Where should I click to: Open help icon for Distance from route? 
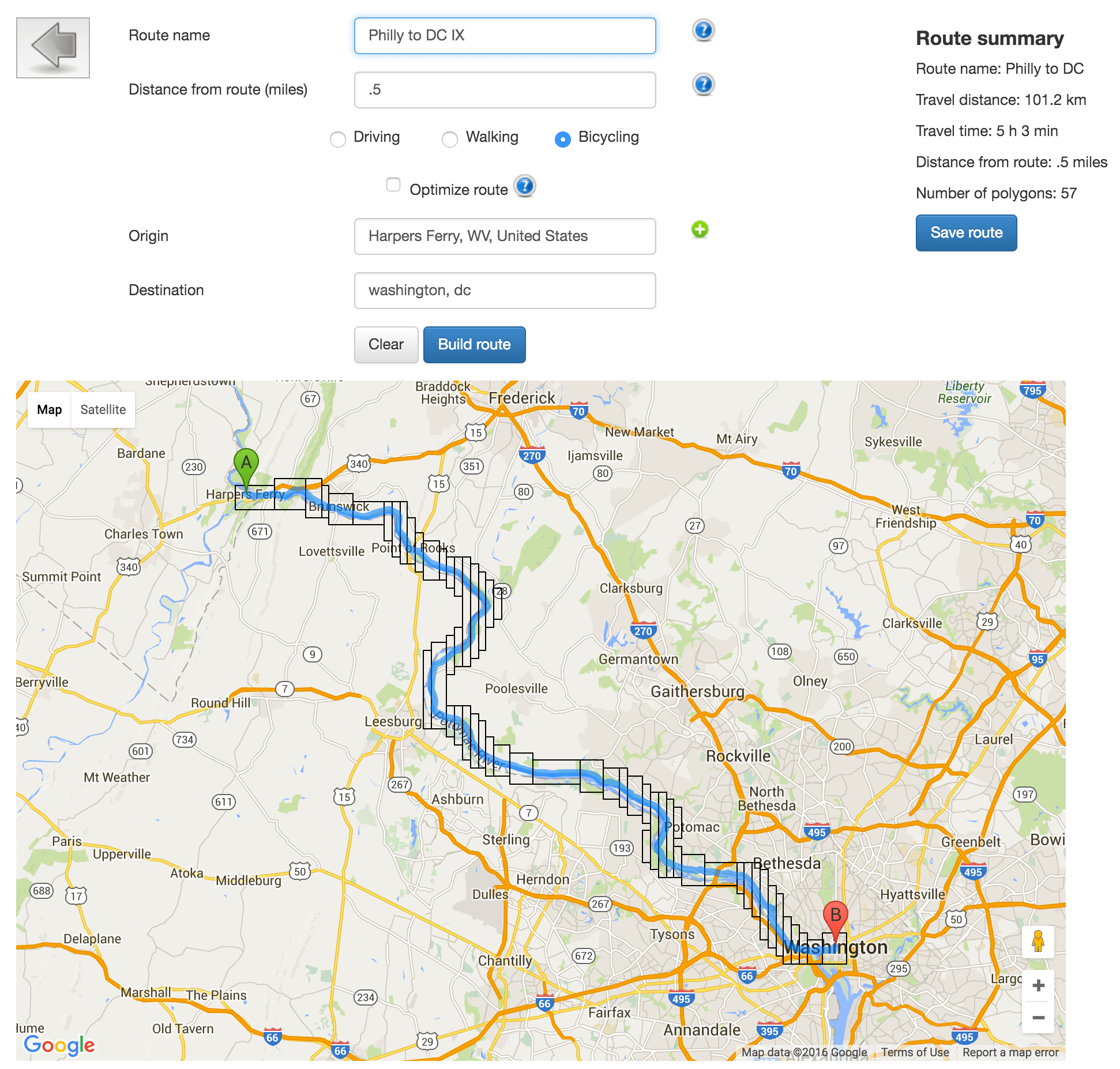(703, 84)
